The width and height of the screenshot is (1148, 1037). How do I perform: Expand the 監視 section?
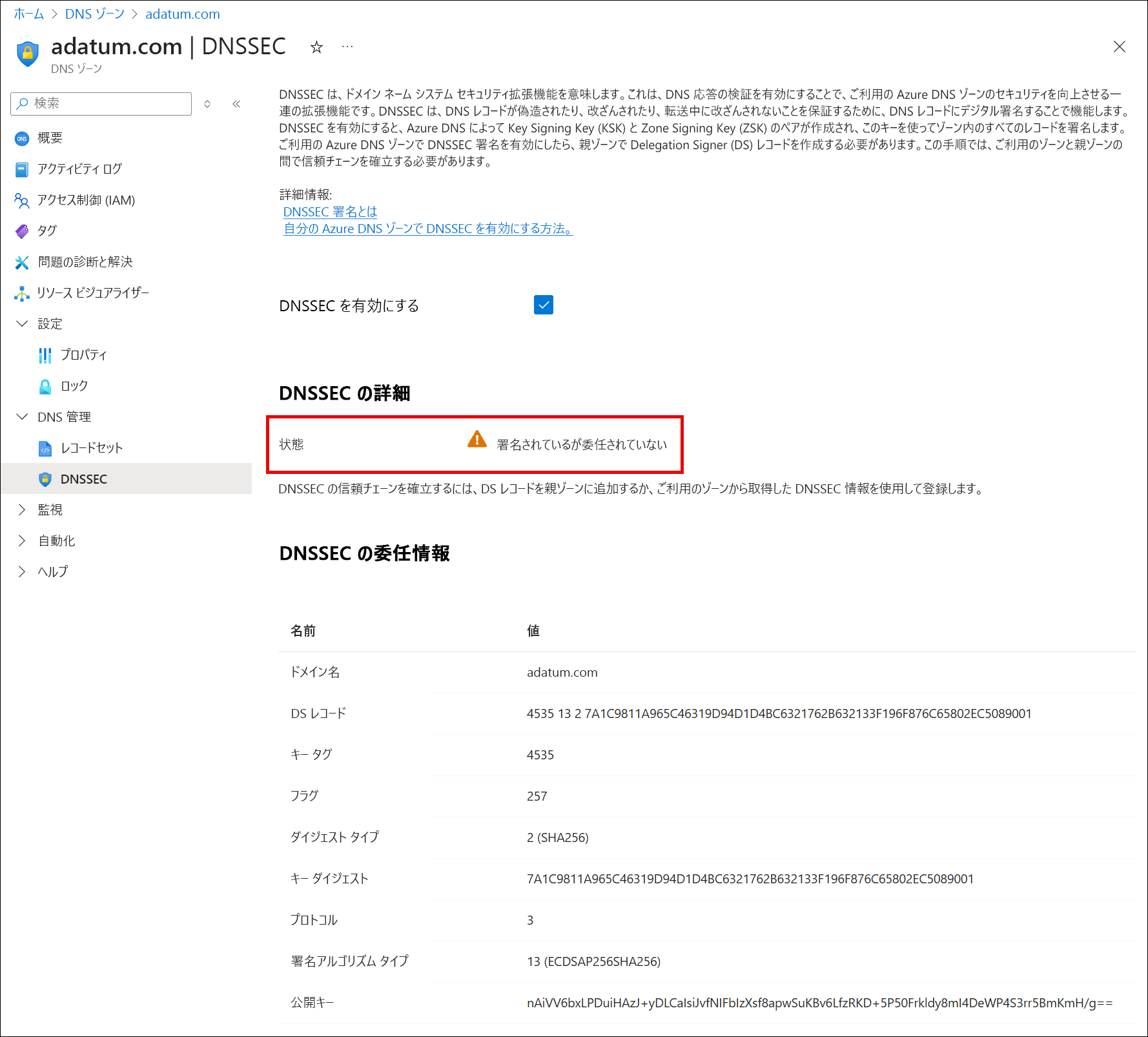(x=22, y=509)
